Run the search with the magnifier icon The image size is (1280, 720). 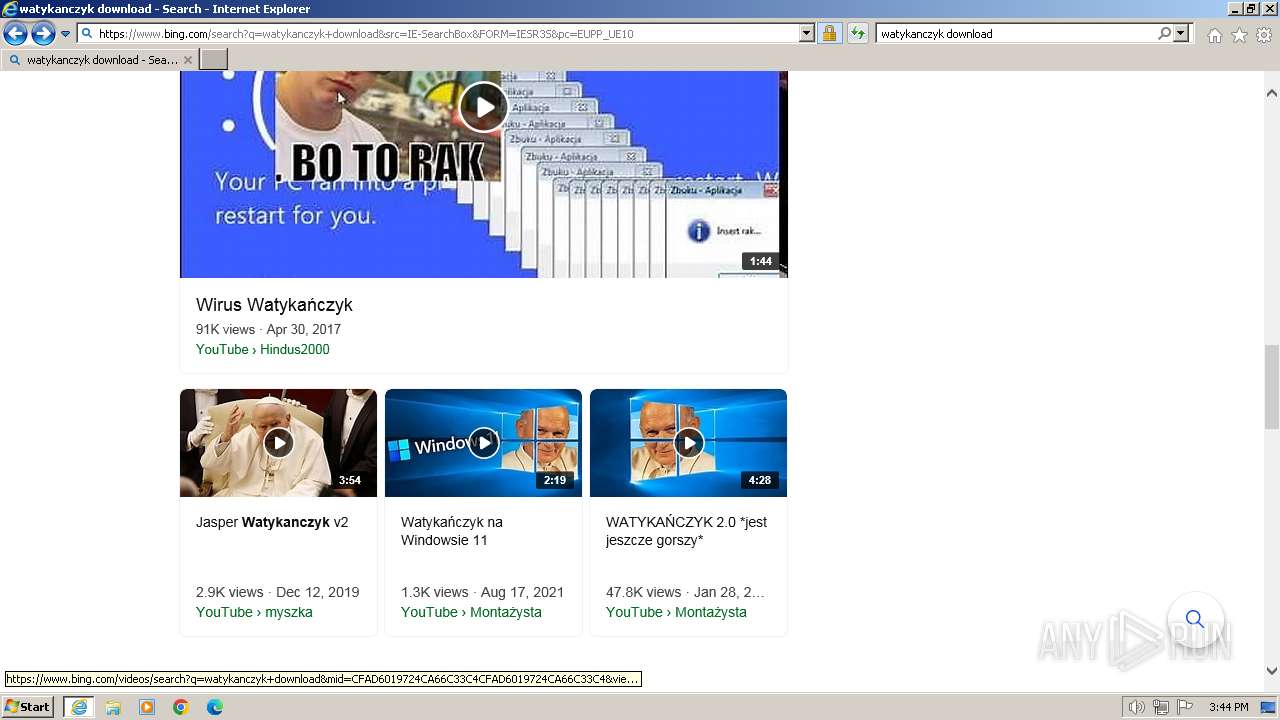[1164, 34]
